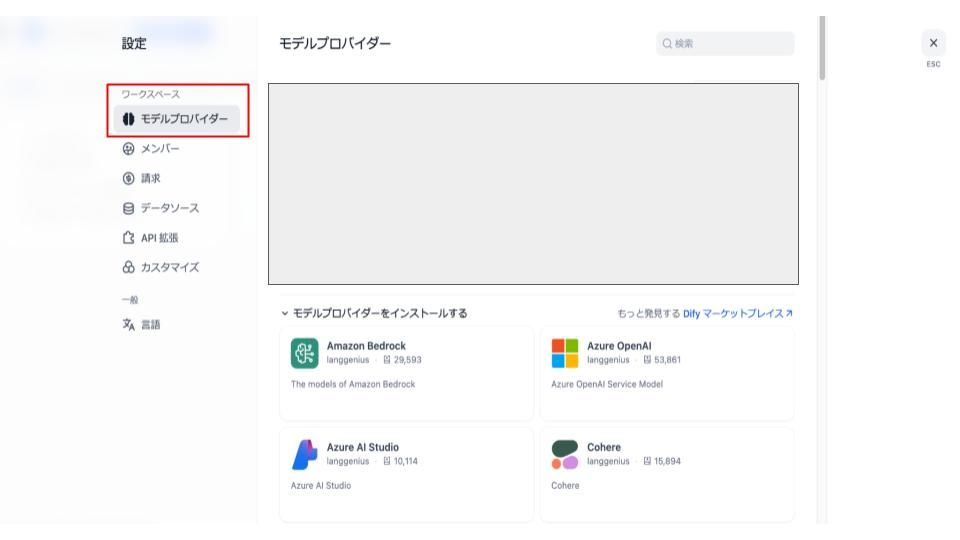Screen dimensions: 960x540
Task: Click the Amazon Bedrock provider icon
Action: click(x=303, y=353)
